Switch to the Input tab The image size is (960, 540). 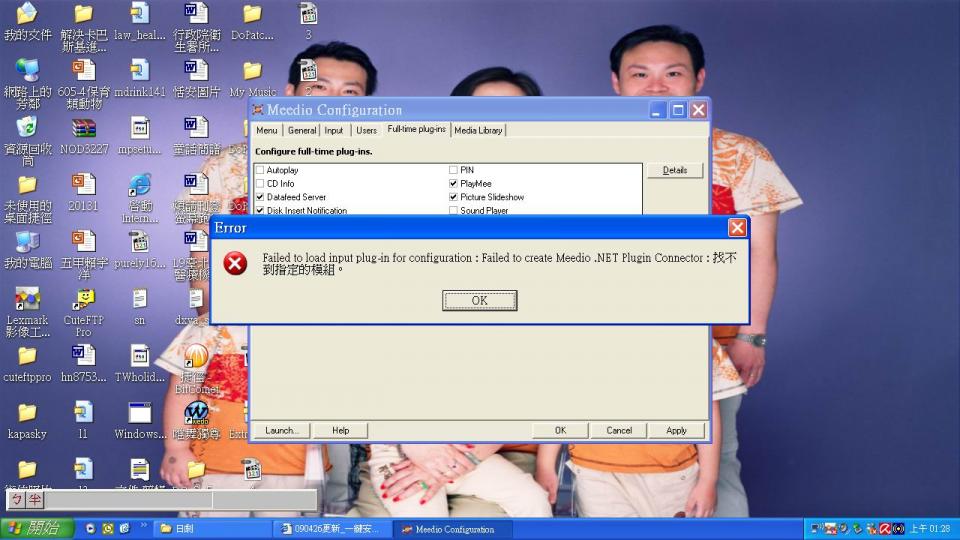click(x=334, y=130)
